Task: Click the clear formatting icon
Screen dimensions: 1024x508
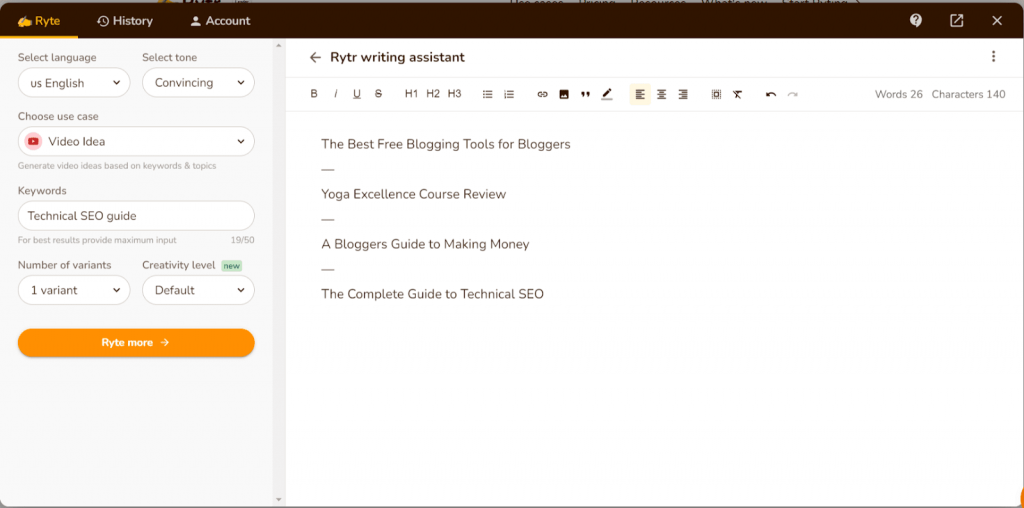Action: click(x=737, y=94)
